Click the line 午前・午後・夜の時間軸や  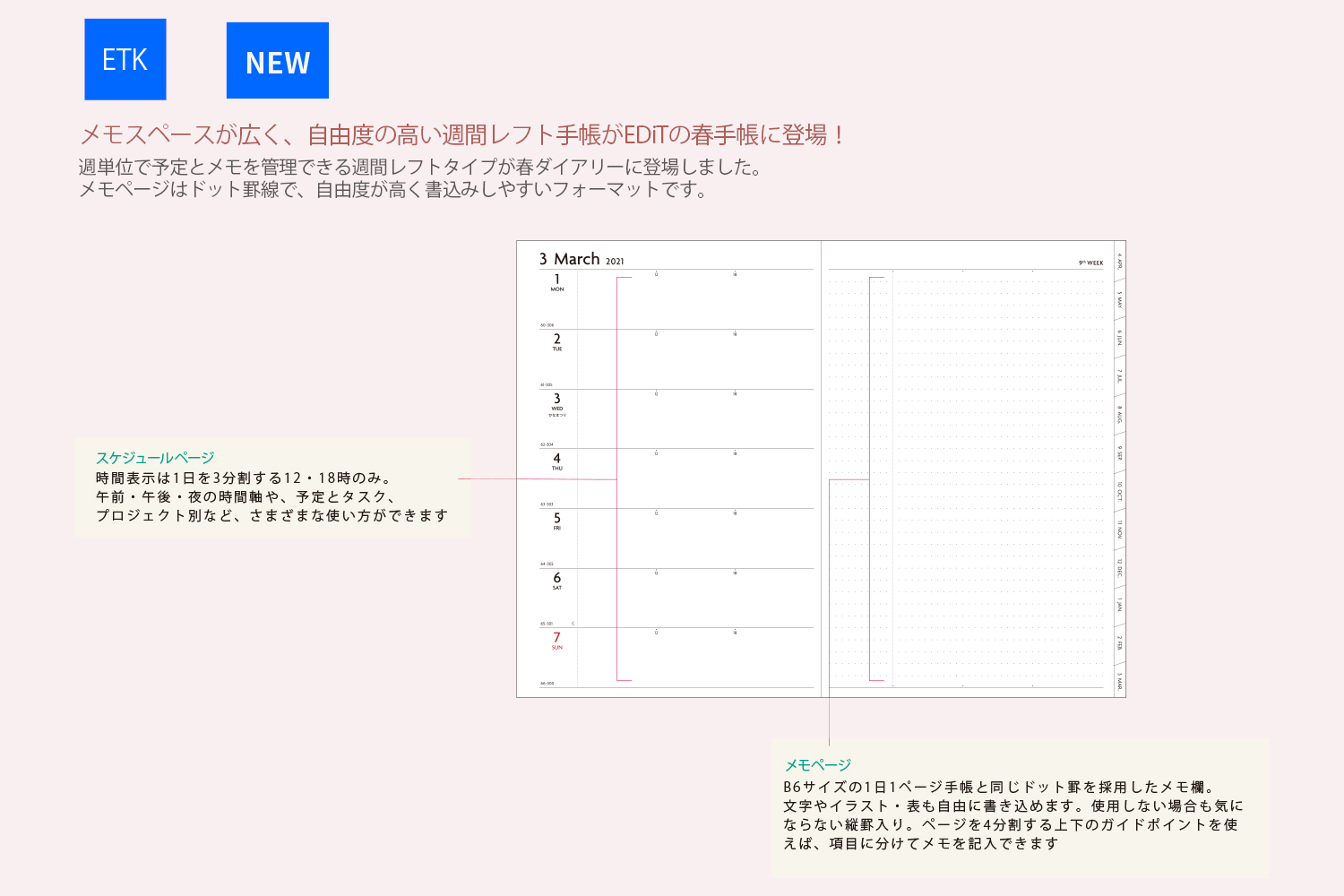tap(246, 496)
